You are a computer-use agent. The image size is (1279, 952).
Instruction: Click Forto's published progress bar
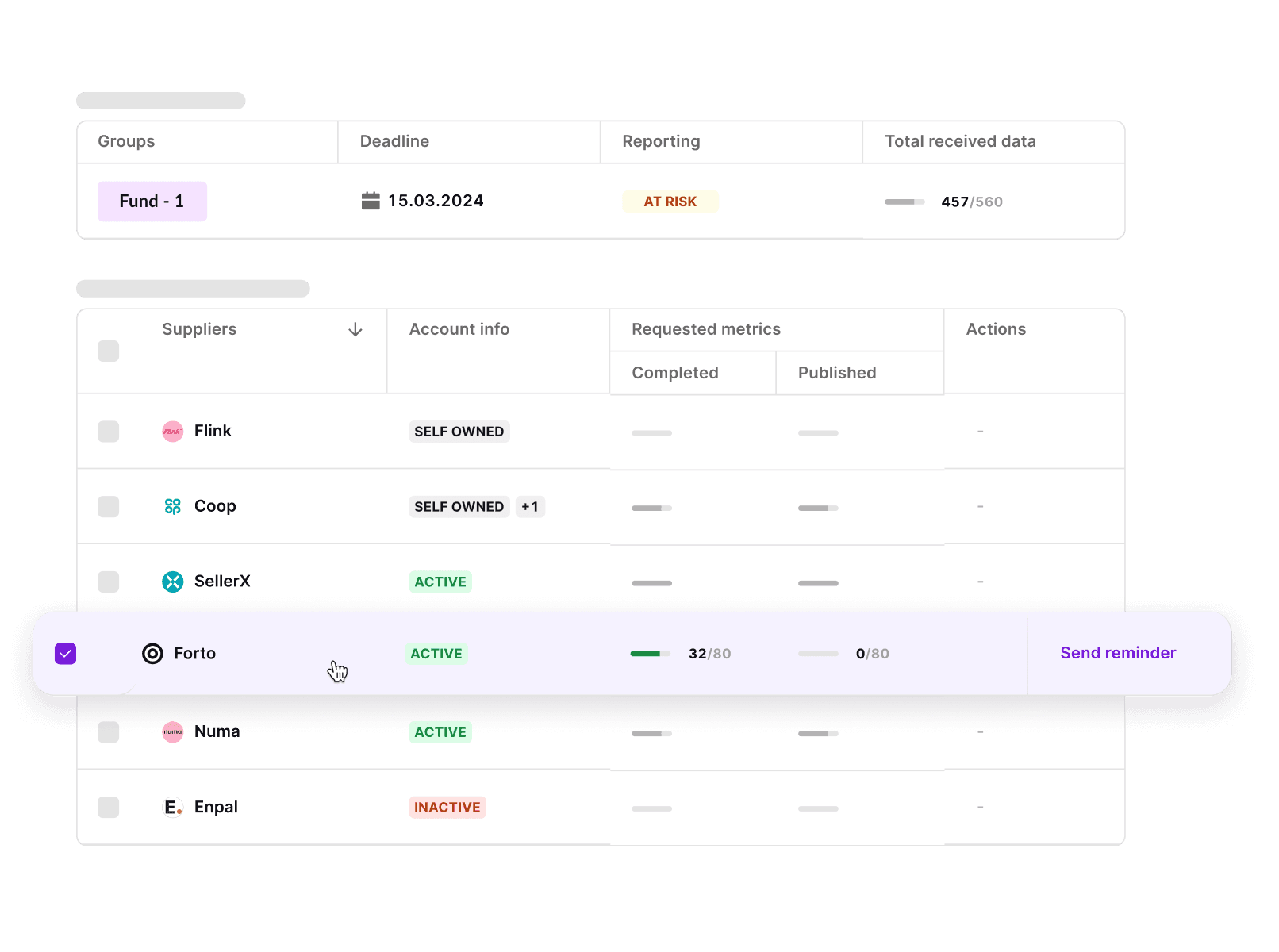818,654
